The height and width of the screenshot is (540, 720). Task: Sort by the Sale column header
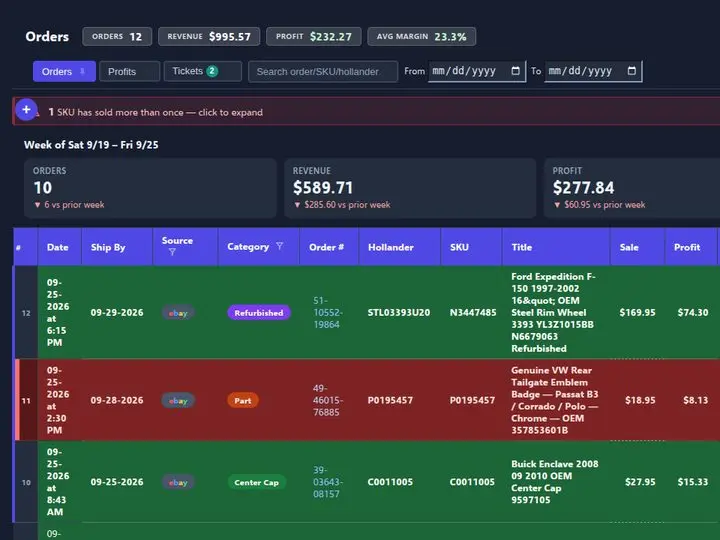tap(637, 247)
